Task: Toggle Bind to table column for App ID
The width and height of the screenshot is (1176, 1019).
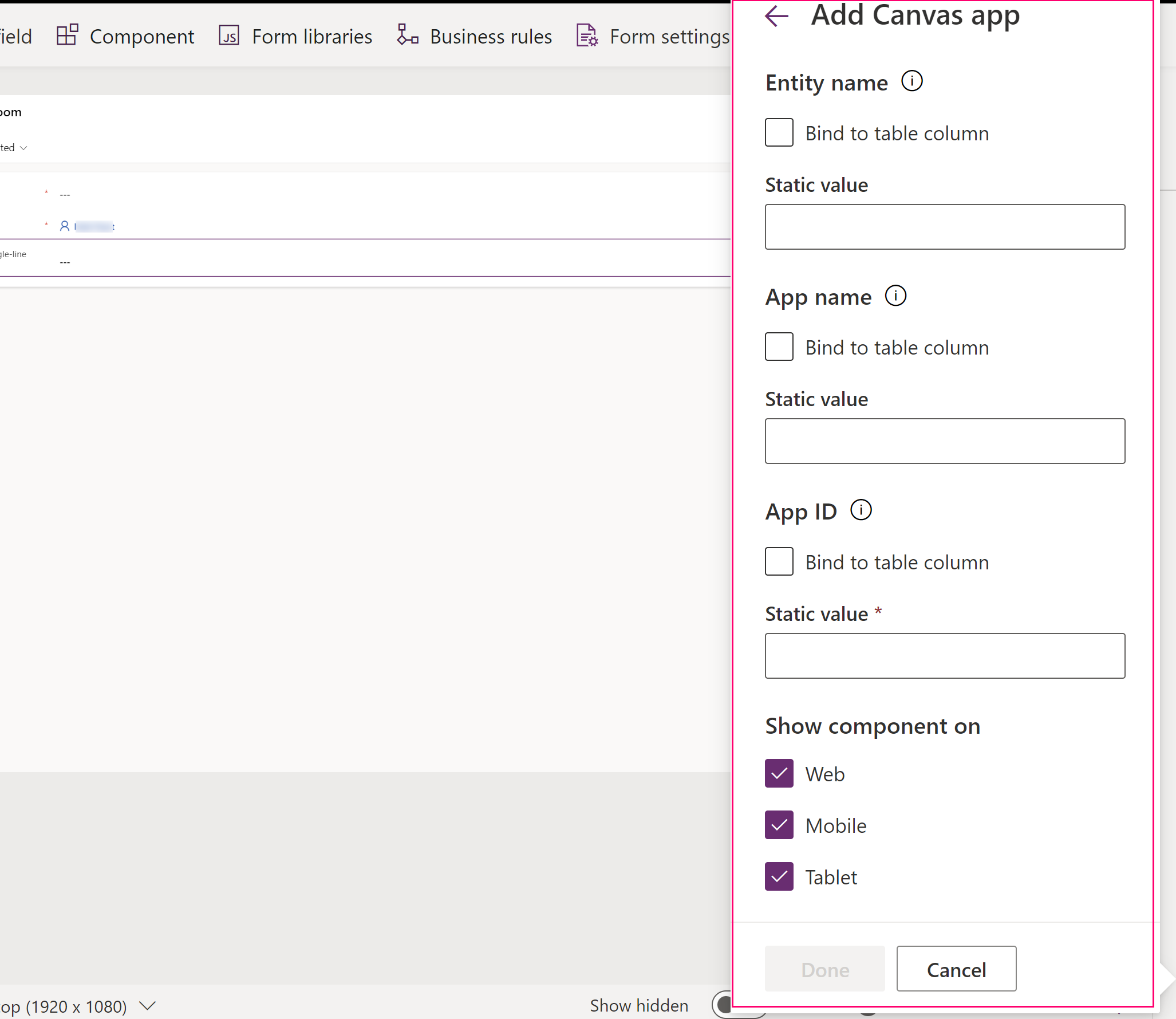Action: point(779,561)
